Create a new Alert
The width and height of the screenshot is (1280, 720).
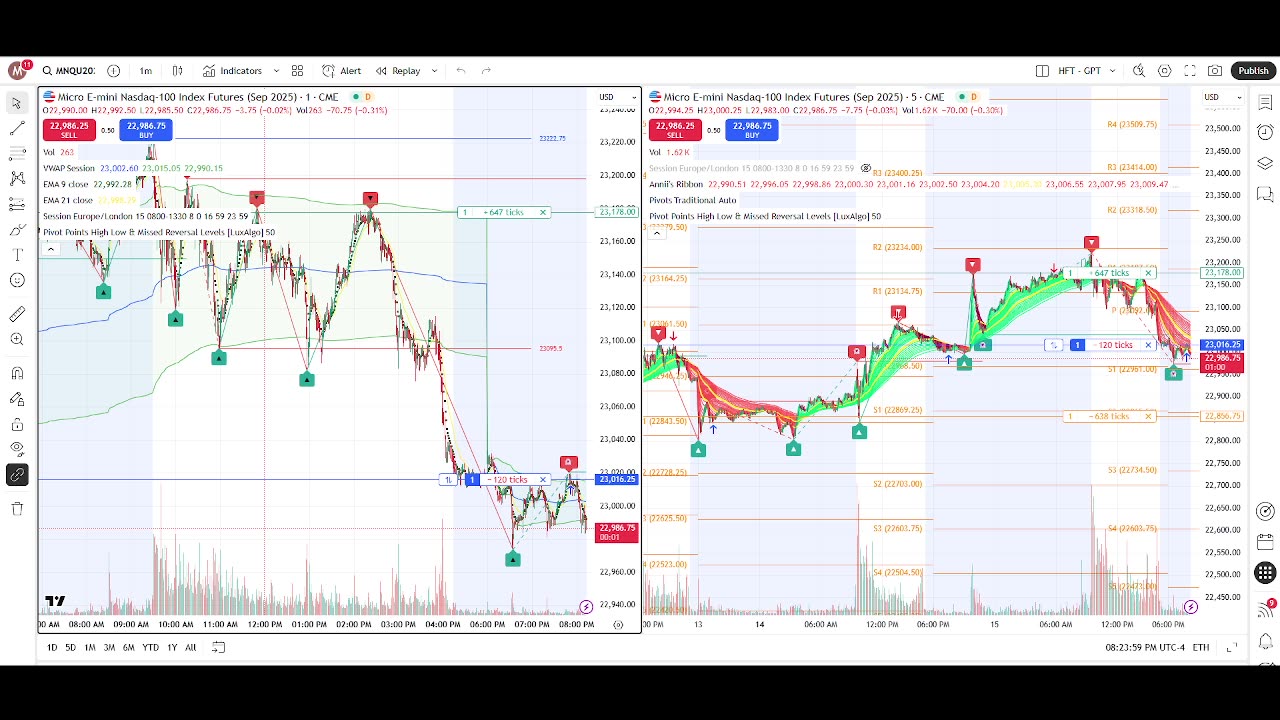(341, 71)
